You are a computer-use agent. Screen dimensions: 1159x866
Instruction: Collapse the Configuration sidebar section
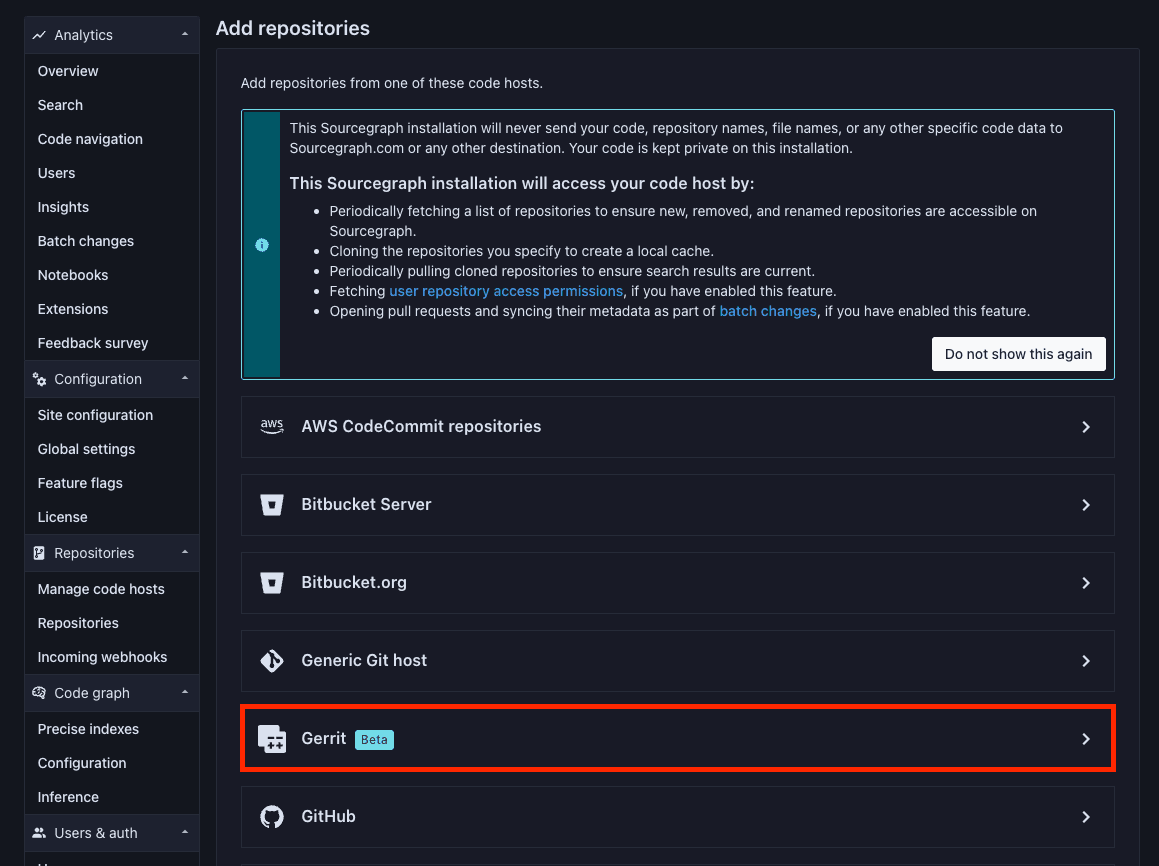click(x=185, y=378)
